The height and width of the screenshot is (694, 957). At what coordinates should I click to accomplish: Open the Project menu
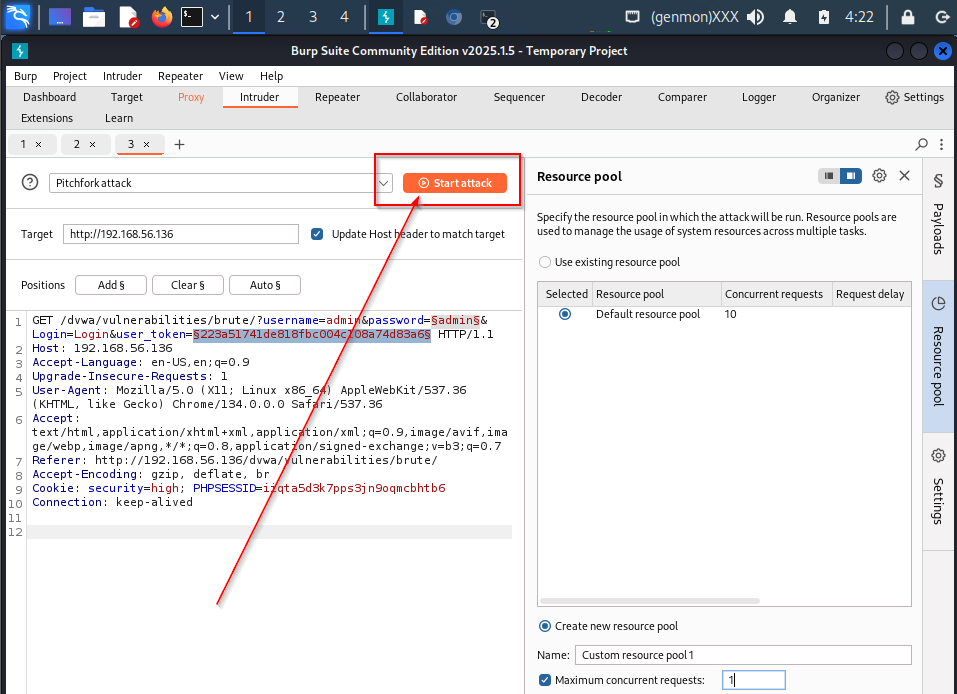(x=70, y=76)
